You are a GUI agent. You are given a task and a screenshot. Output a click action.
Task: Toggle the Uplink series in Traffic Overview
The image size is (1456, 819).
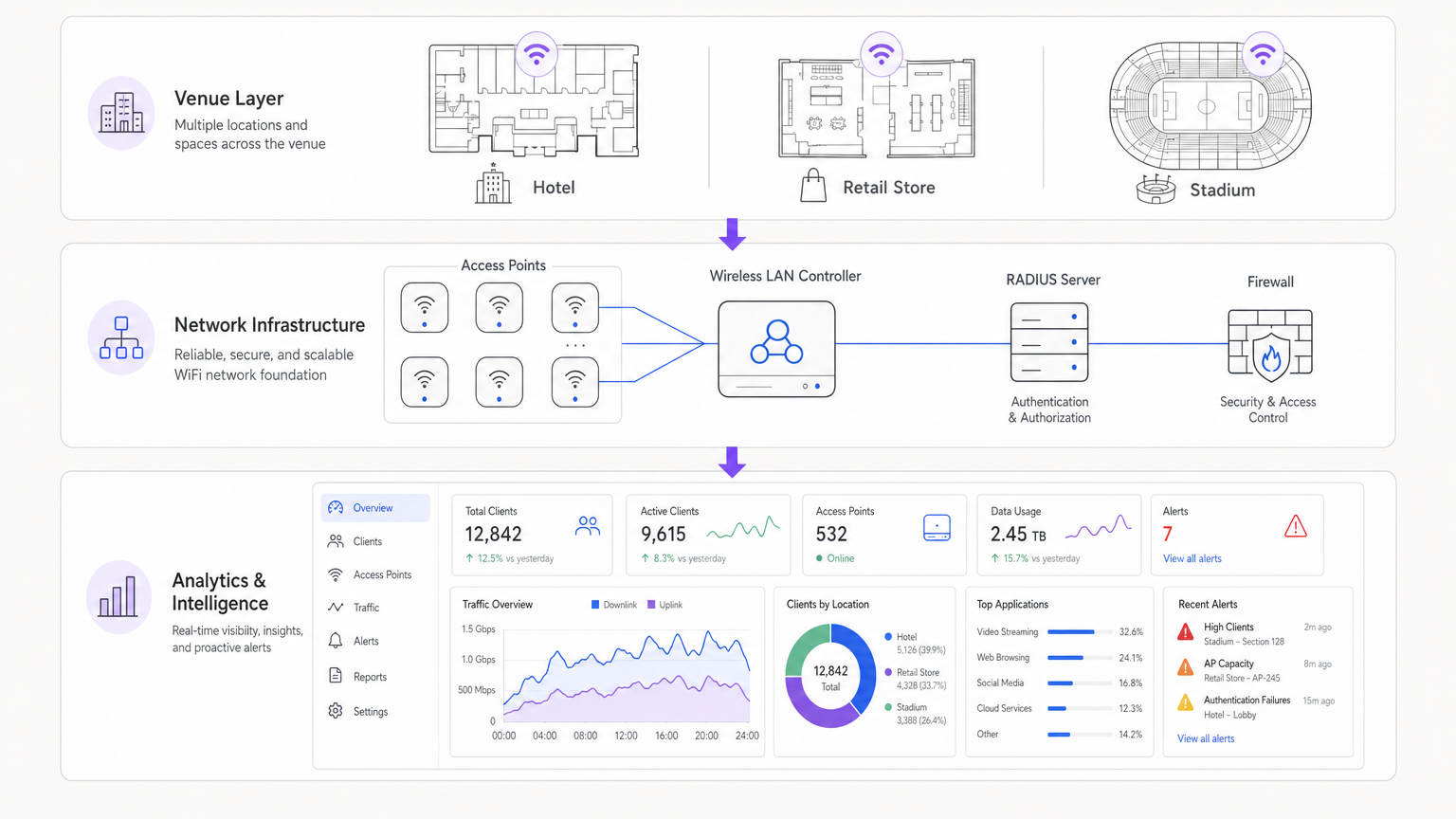click(x=663, y=604)
